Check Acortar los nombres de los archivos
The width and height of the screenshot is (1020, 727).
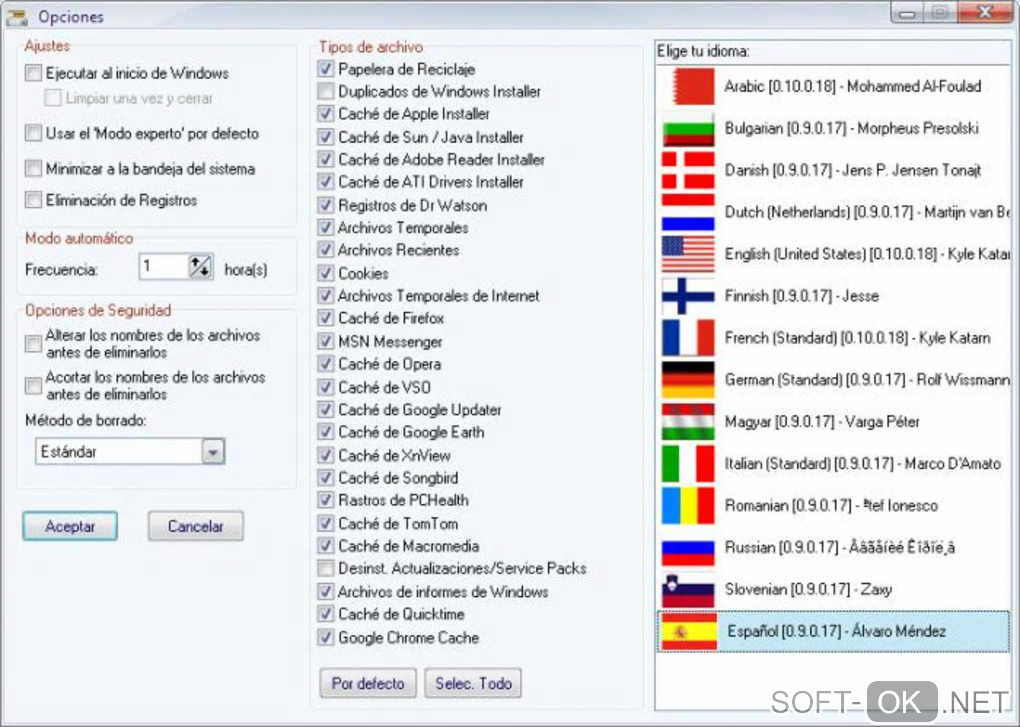point(33,386)
